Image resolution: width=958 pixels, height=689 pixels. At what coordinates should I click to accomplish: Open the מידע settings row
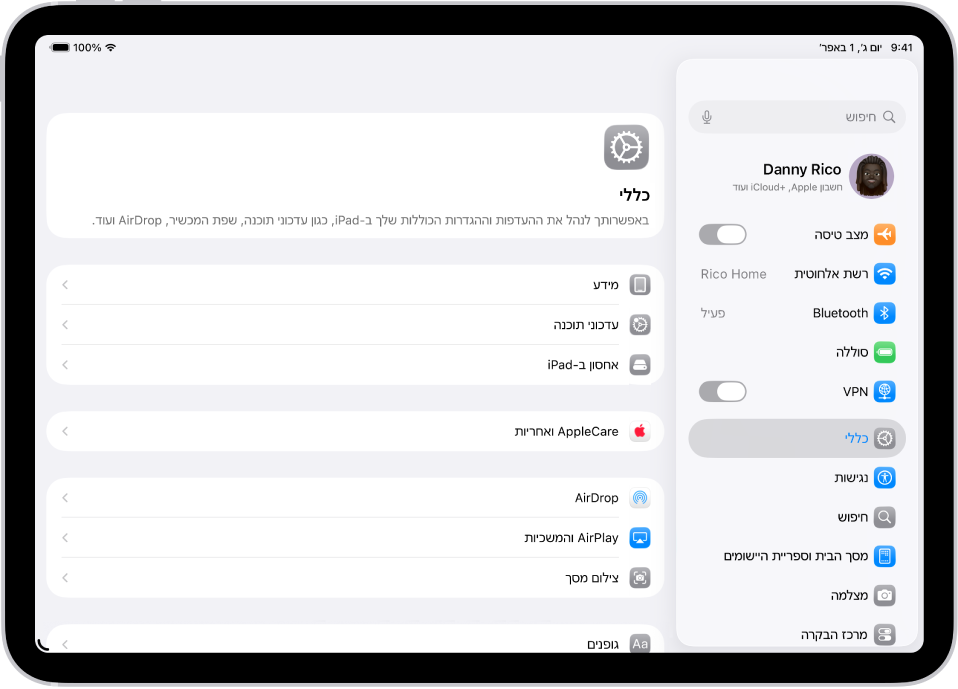[355, 285]
